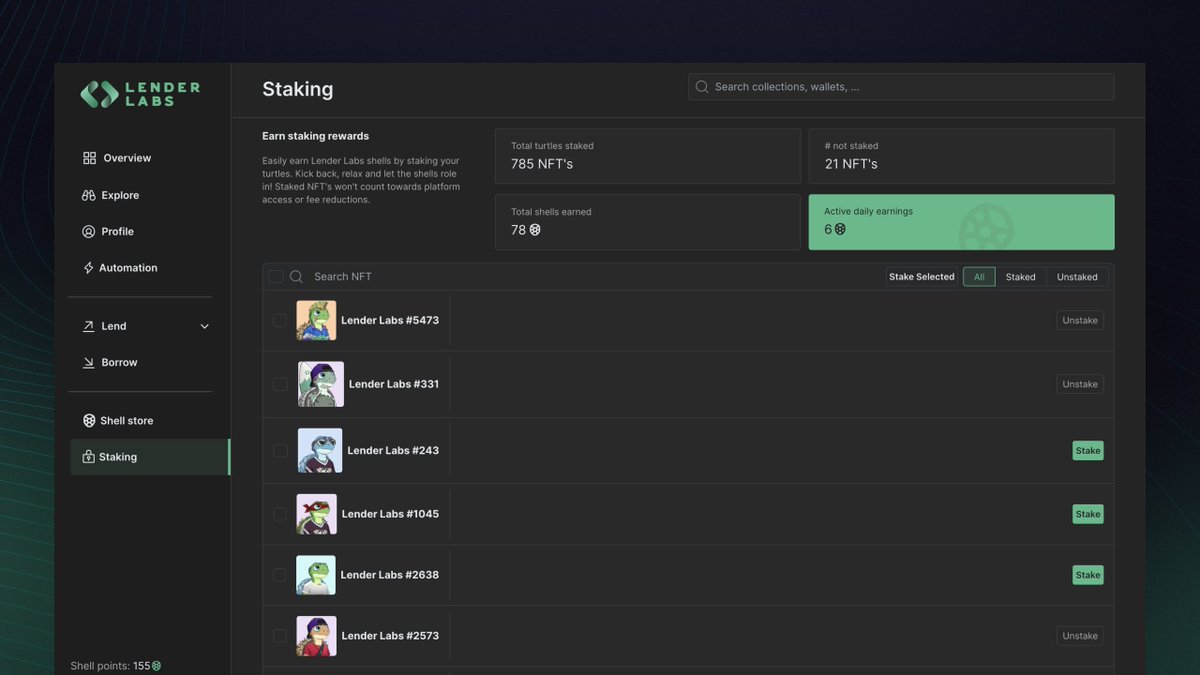Click the magnifier icon beside Search NFT
The image size is (1200, 675).
[297, 277]
